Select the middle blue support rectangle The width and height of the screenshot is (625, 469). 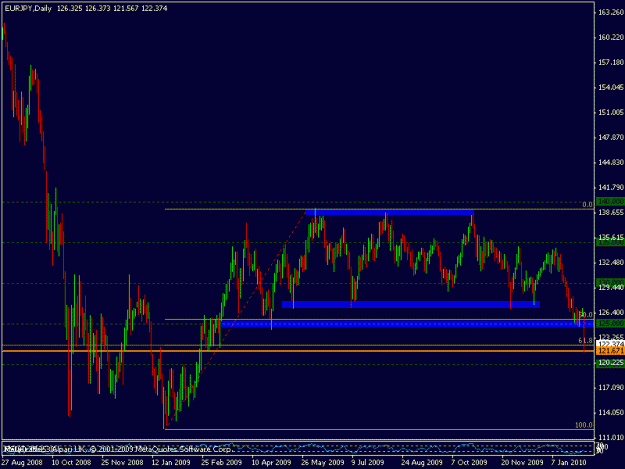click(x=411, y=305)
